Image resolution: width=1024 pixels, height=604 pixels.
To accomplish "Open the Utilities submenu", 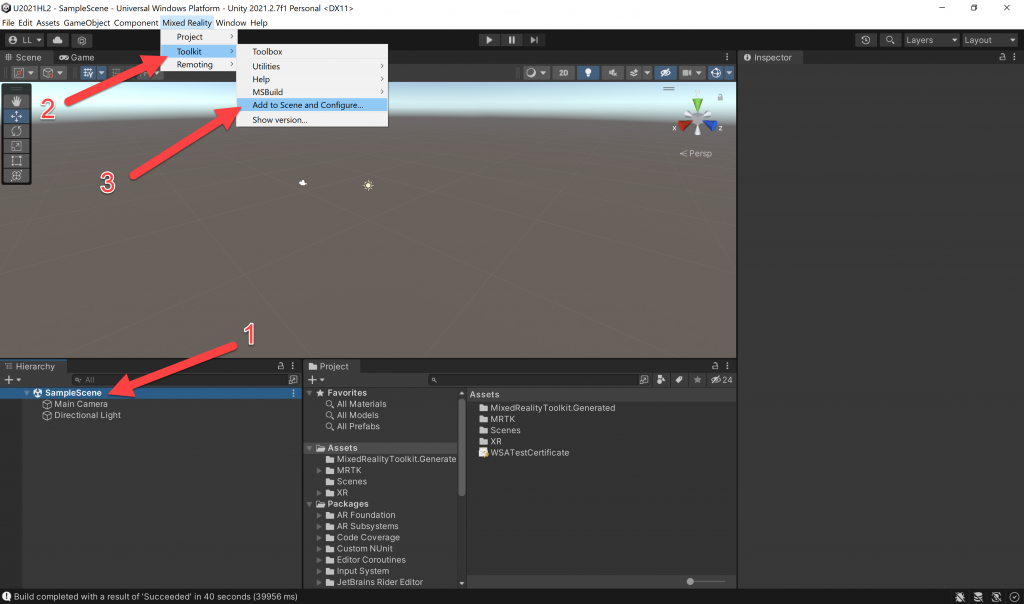I will (x=312, y=66).
